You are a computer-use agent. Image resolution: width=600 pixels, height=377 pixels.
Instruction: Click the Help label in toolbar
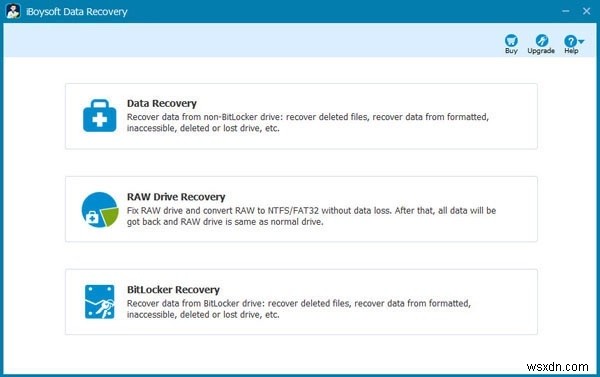(x=571, y=51)
